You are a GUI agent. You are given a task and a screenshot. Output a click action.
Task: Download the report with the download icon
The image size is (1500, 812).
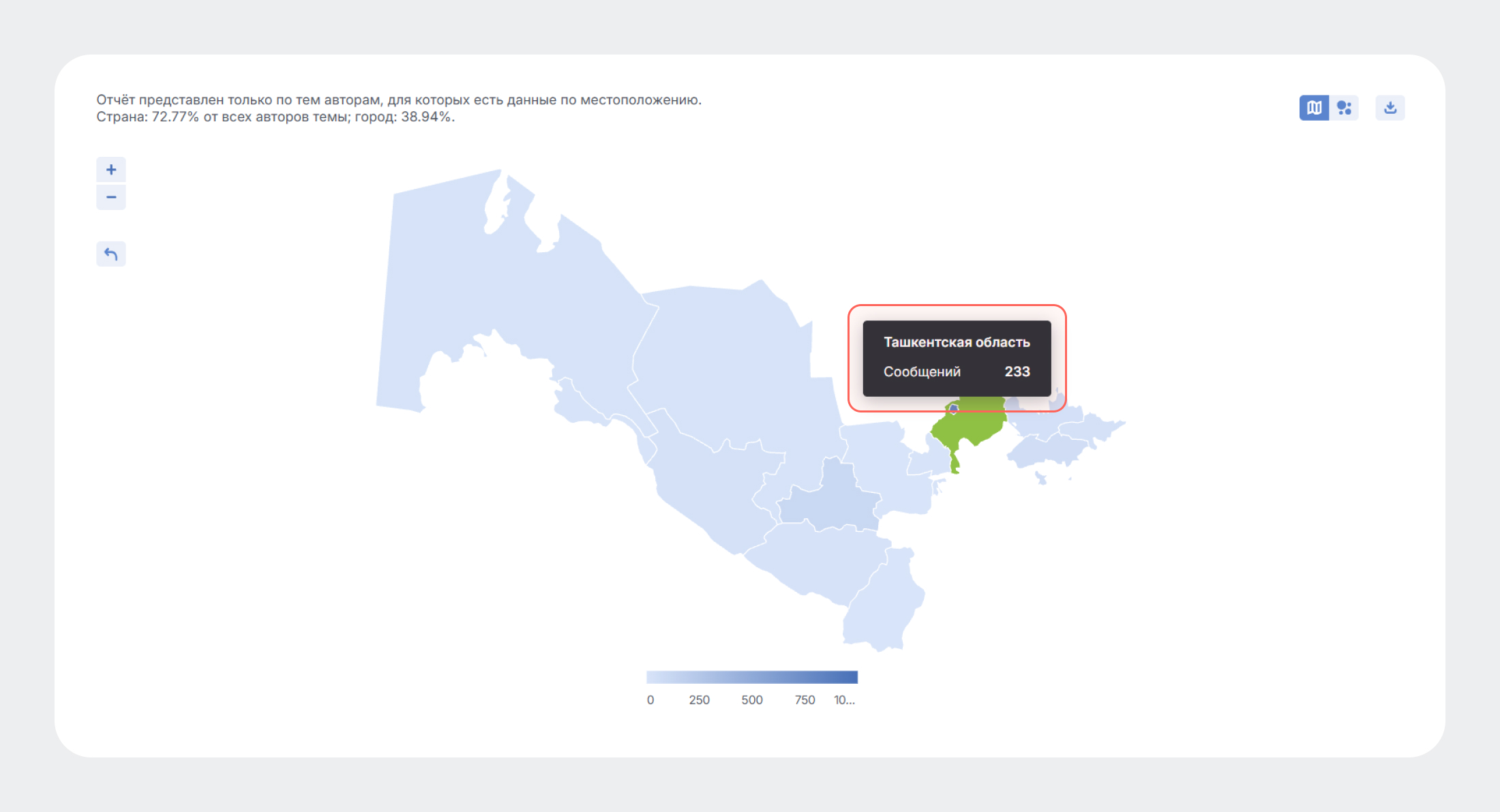[1390, 108]
